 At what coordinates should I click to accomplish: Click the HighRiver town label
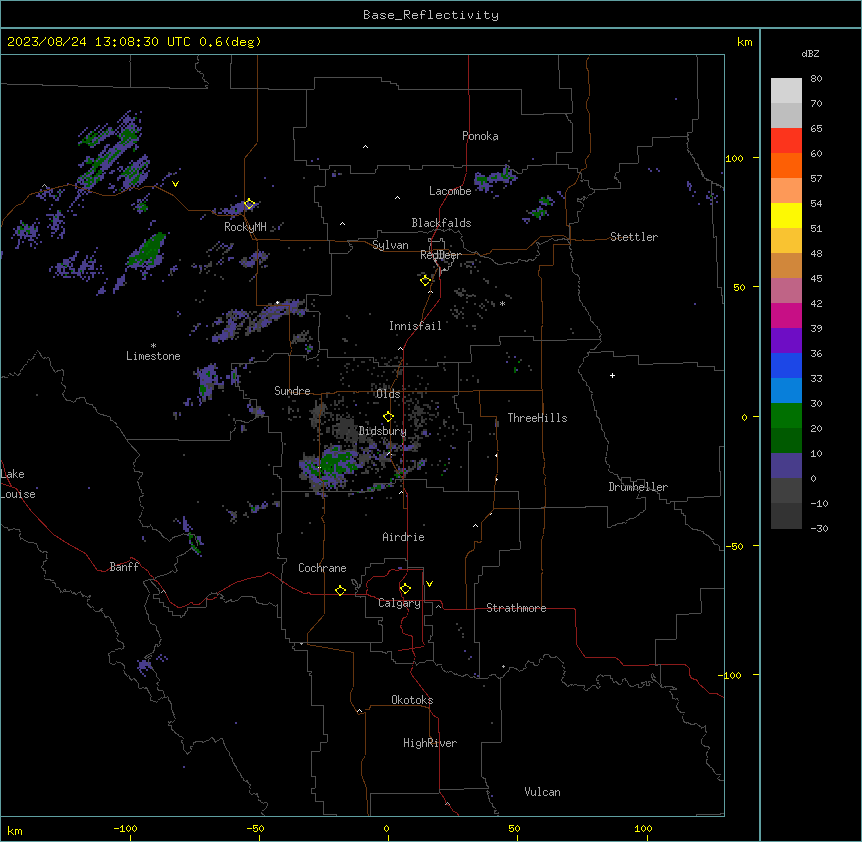[x=430, y=743]
